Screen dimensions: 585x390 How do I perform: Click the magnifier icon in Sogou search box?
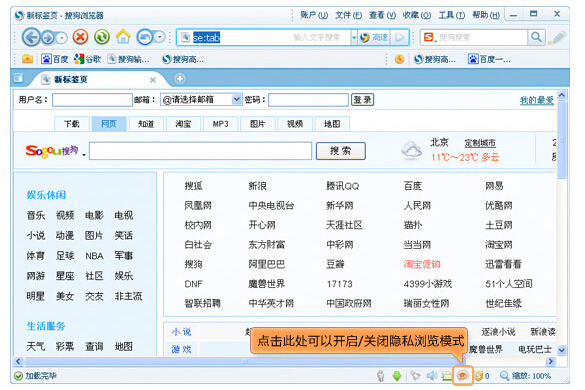click(x=536, y=37)
